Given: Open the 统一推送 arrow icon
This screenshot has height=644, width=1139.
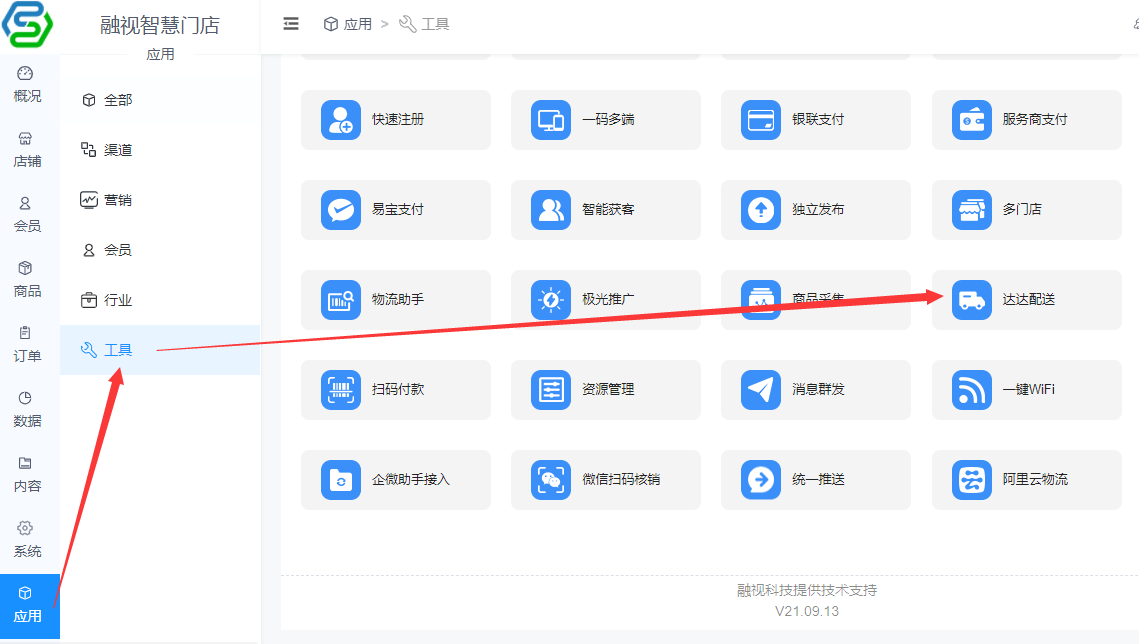Looking at the screenshot, I should (x=761, y=480).
